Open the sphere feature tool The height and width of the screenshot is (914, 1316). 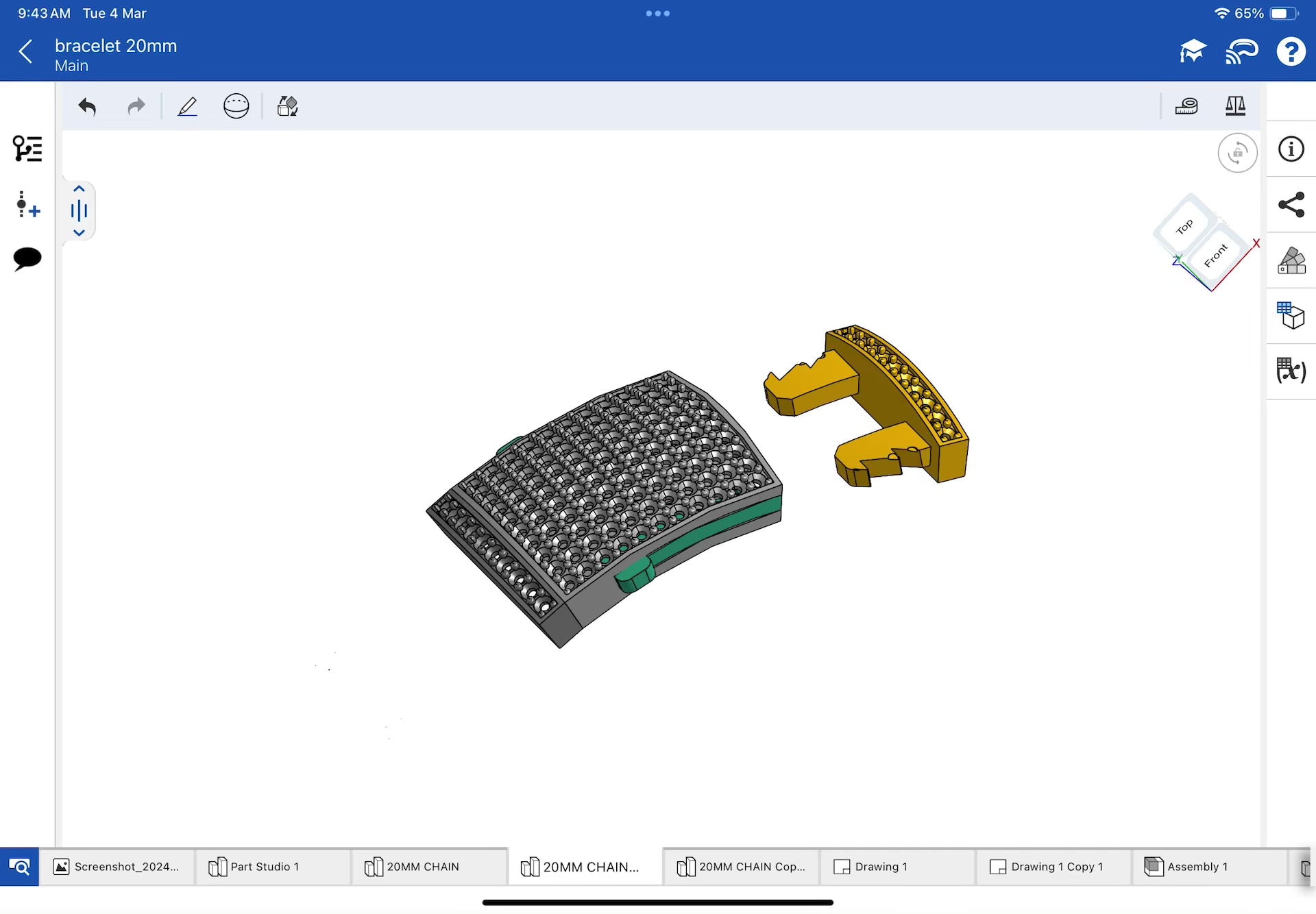click(236, 106)
